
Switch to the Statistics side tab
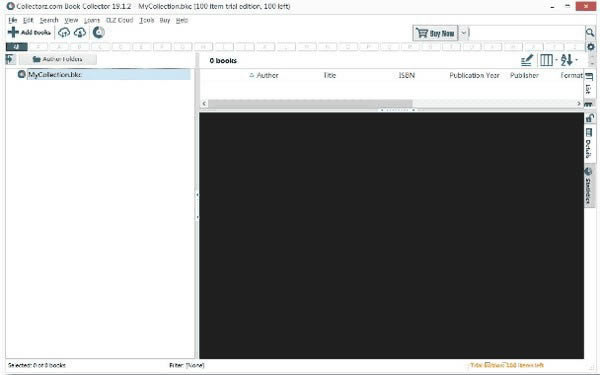(589, 187)
